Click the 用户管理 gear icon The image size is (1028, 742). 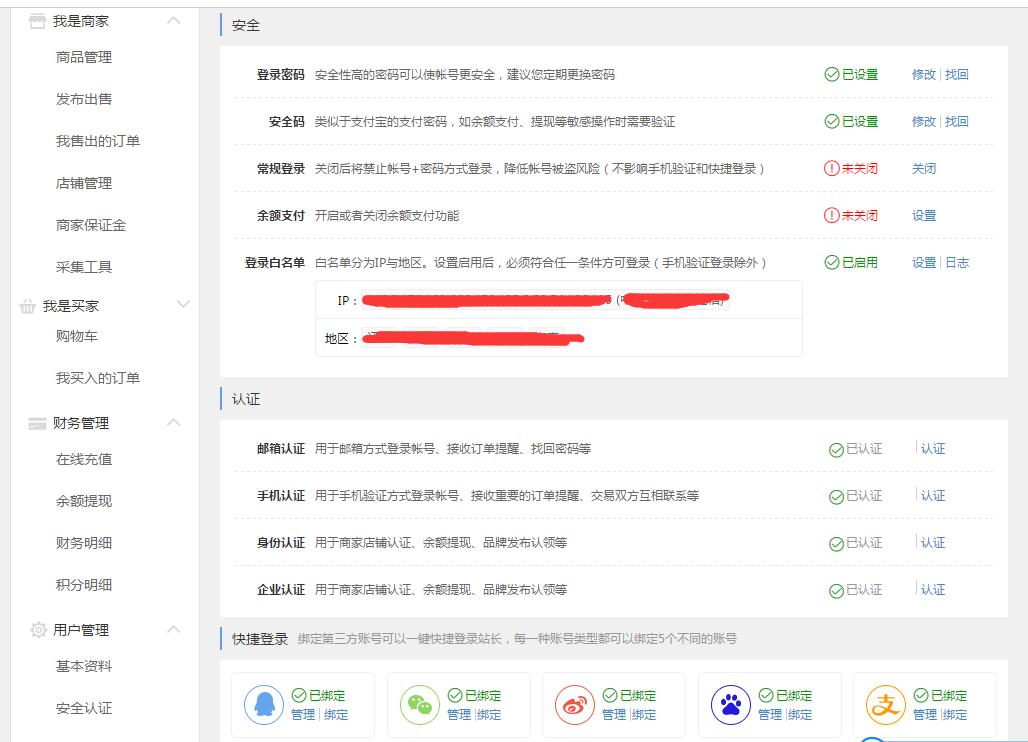click(x=38, y=630)
